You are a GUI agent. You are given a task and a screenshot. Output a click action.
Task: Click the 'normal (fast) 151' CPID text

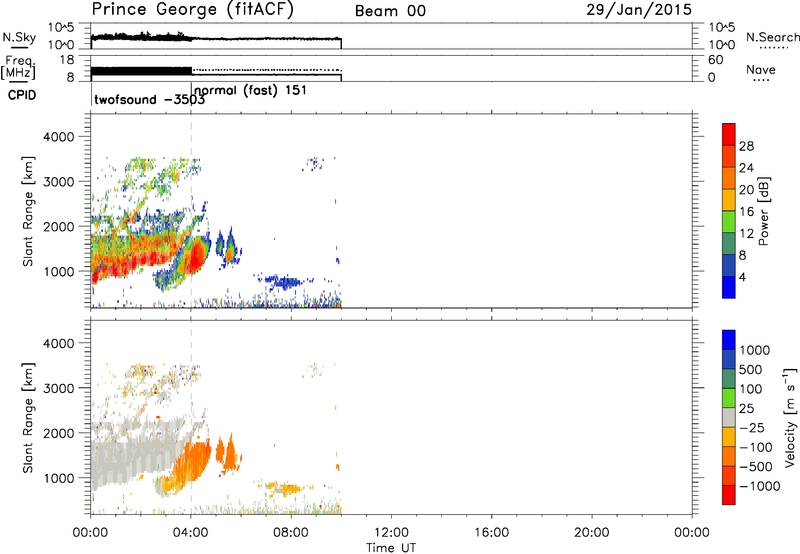point(251,91)
